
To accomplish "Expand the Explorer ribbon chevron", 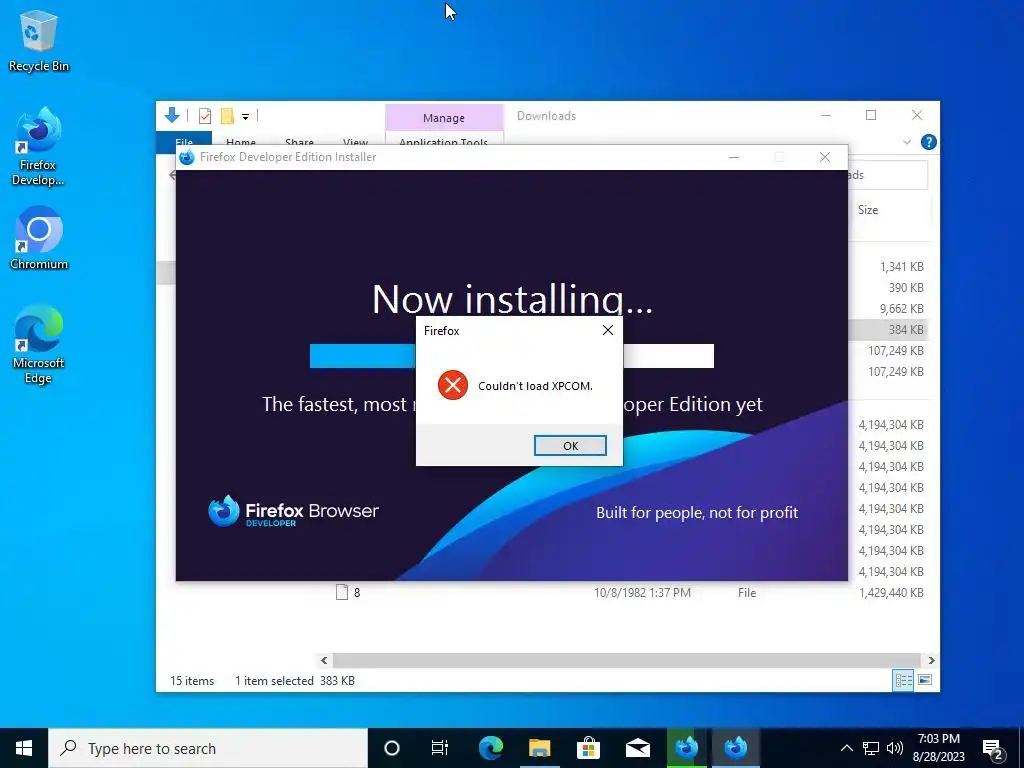I will (x=907, y=142).
